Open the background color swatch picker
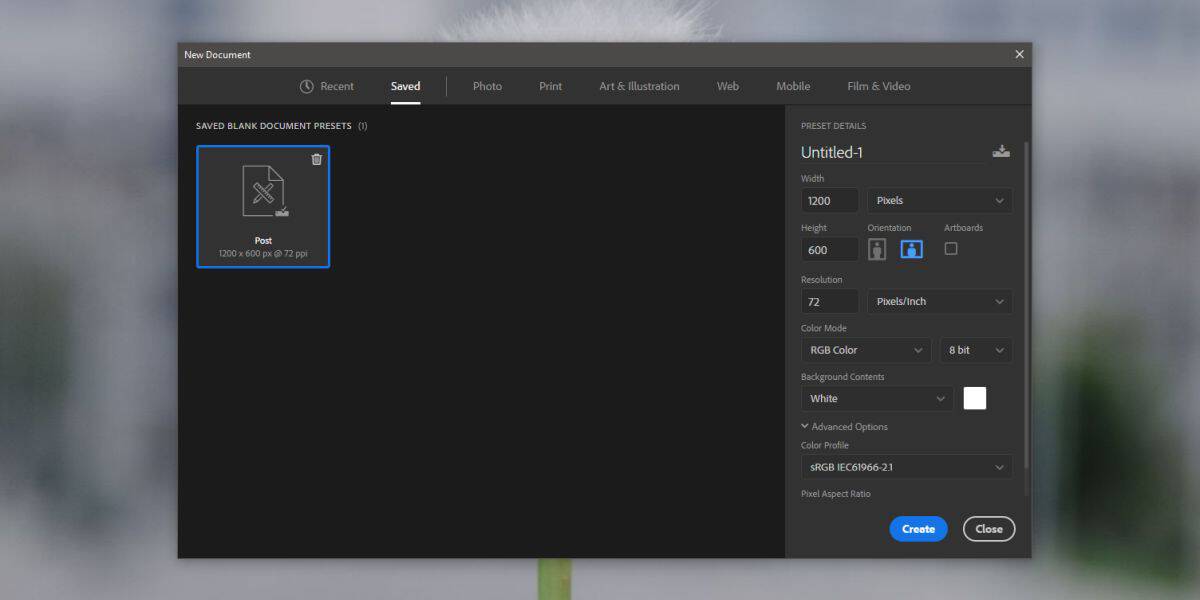The width and height of the screenshot is (1200, 600). click(974, 398)
